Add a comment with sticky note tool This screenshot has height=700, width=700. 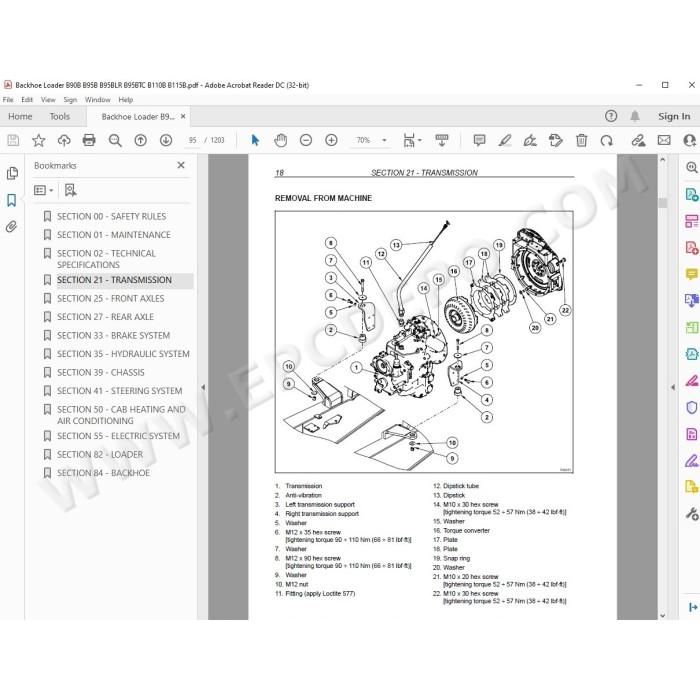pyautogui.click(x=479, y=140)
